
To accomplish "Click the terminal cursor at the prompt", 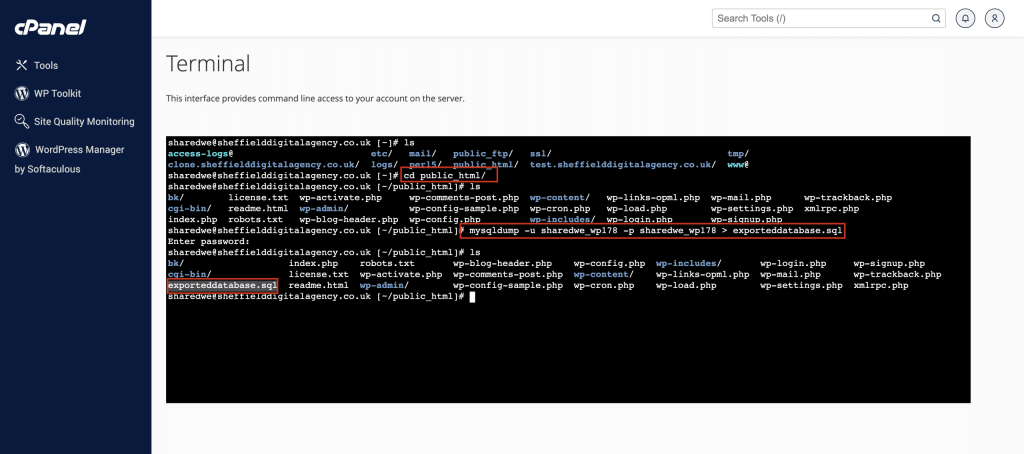I will pyautogui.click(x=472, y=297).
